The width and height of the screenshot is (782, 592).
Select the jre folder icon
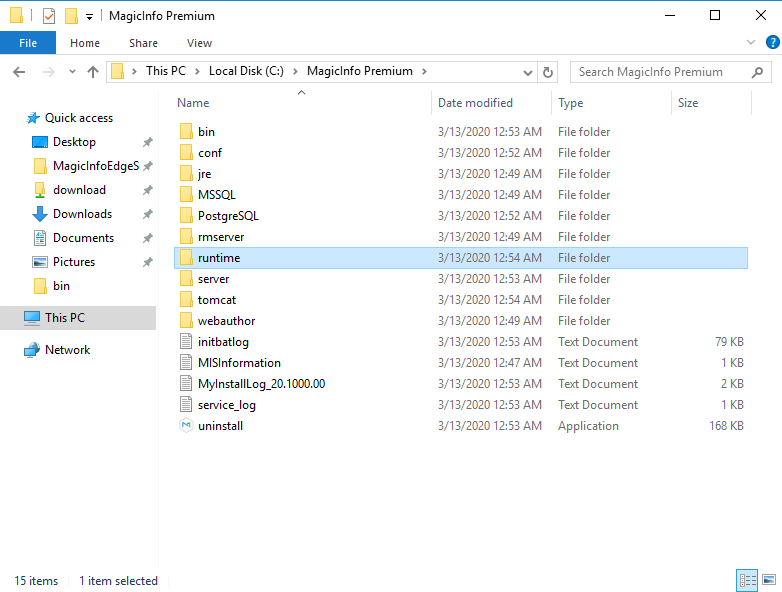[186, 174]
